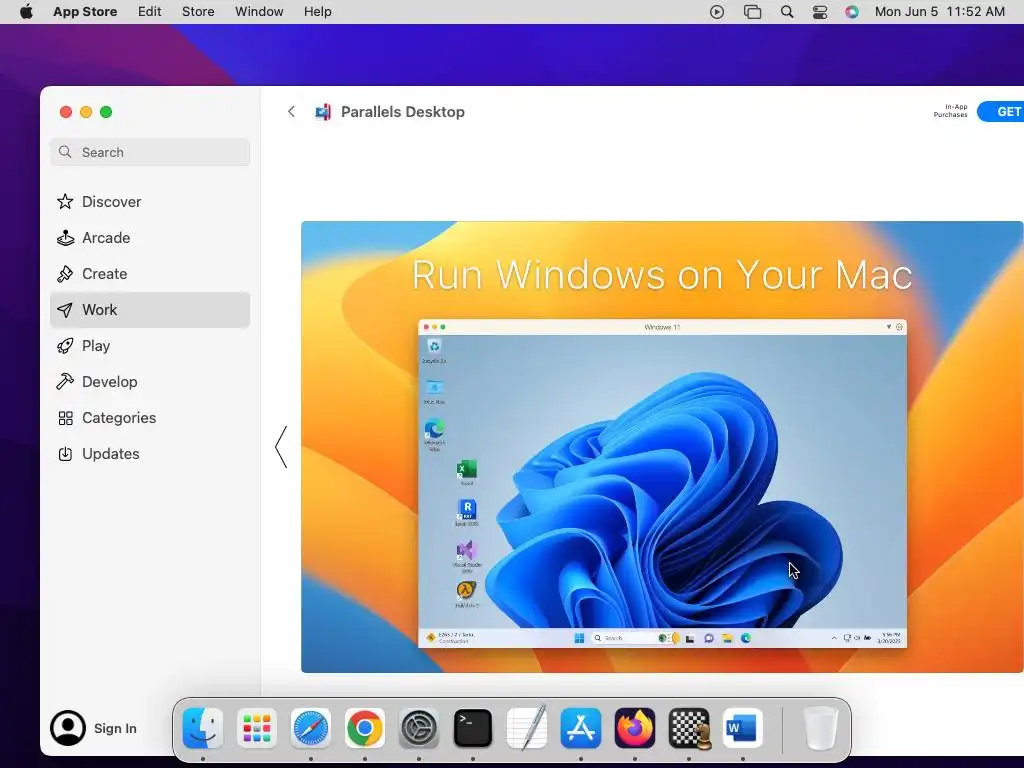This screenshot has width=1024, height=768.
Task: Open the Create section
Action: pos(150,274)
